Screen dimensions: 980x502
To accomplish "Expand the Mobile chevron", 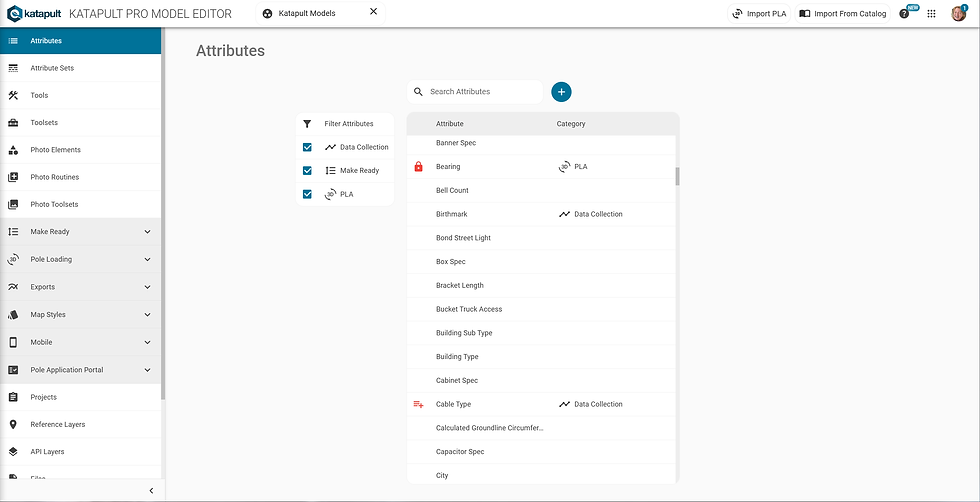I will click(148, 342).
